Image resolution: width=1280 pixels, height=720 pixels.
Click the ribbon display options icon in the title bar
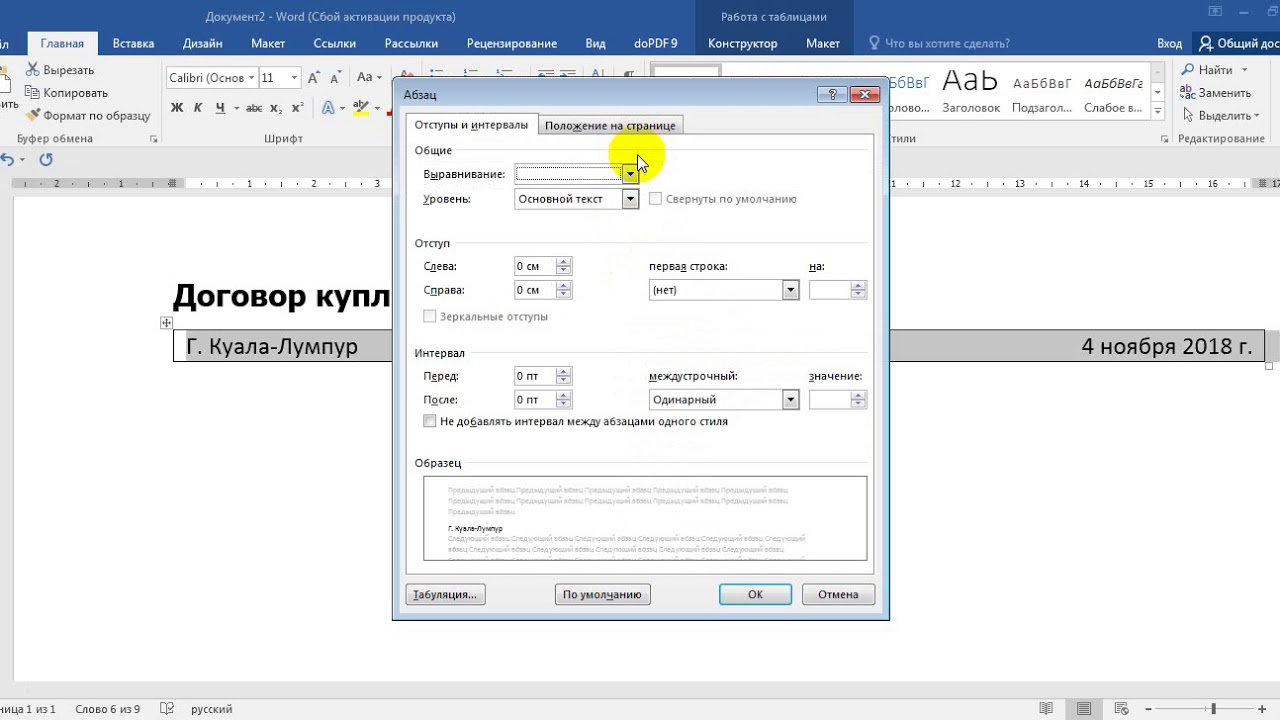(1215, 12)
